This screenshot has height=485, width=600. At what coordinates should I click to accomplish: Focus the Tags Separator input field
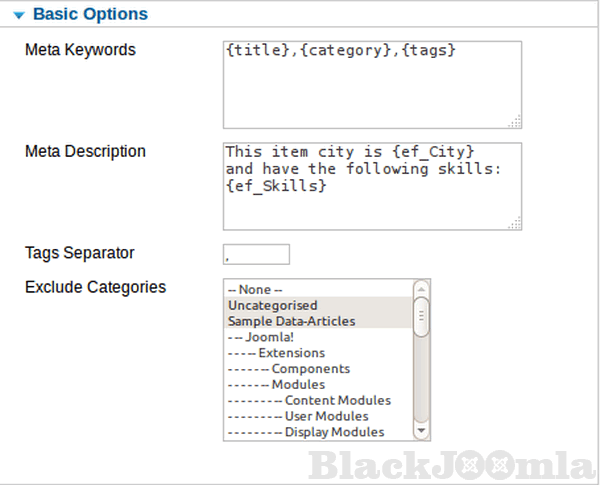pyautogui.click(x=257, y=254)
